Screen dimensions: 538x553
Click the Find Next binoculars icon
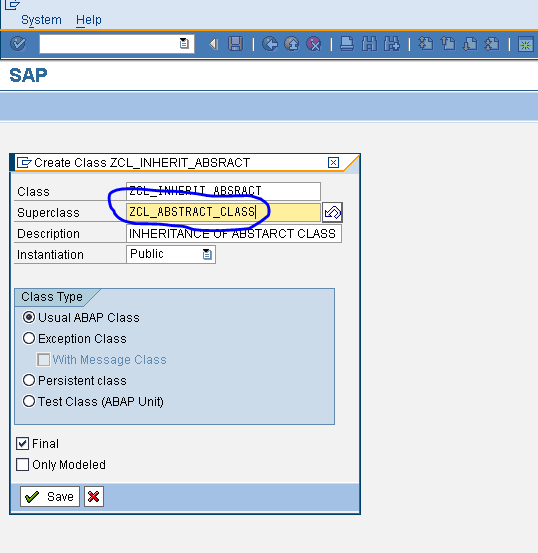(392, 44)
